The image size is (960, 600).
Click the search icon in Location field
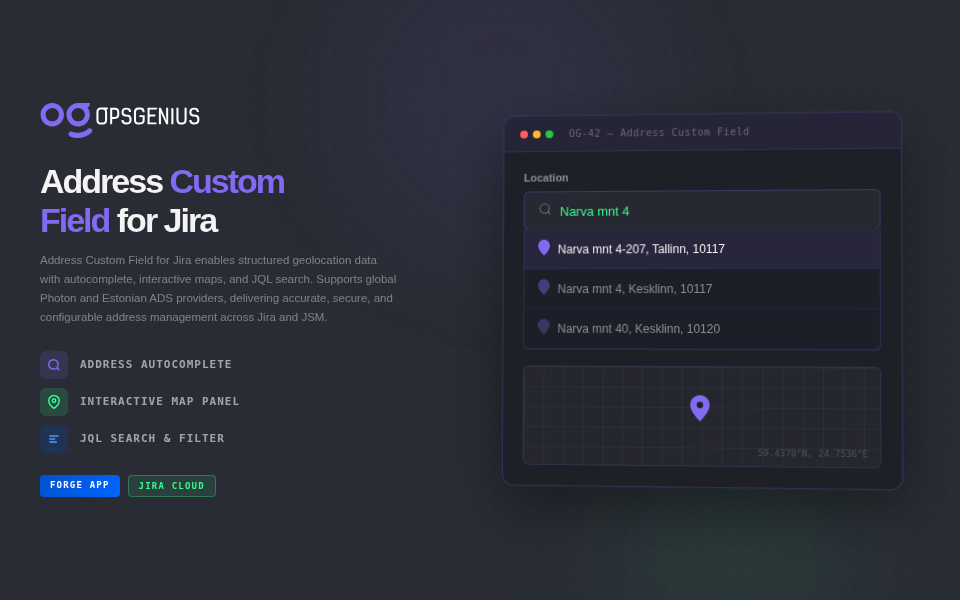(x=544, y=209)
